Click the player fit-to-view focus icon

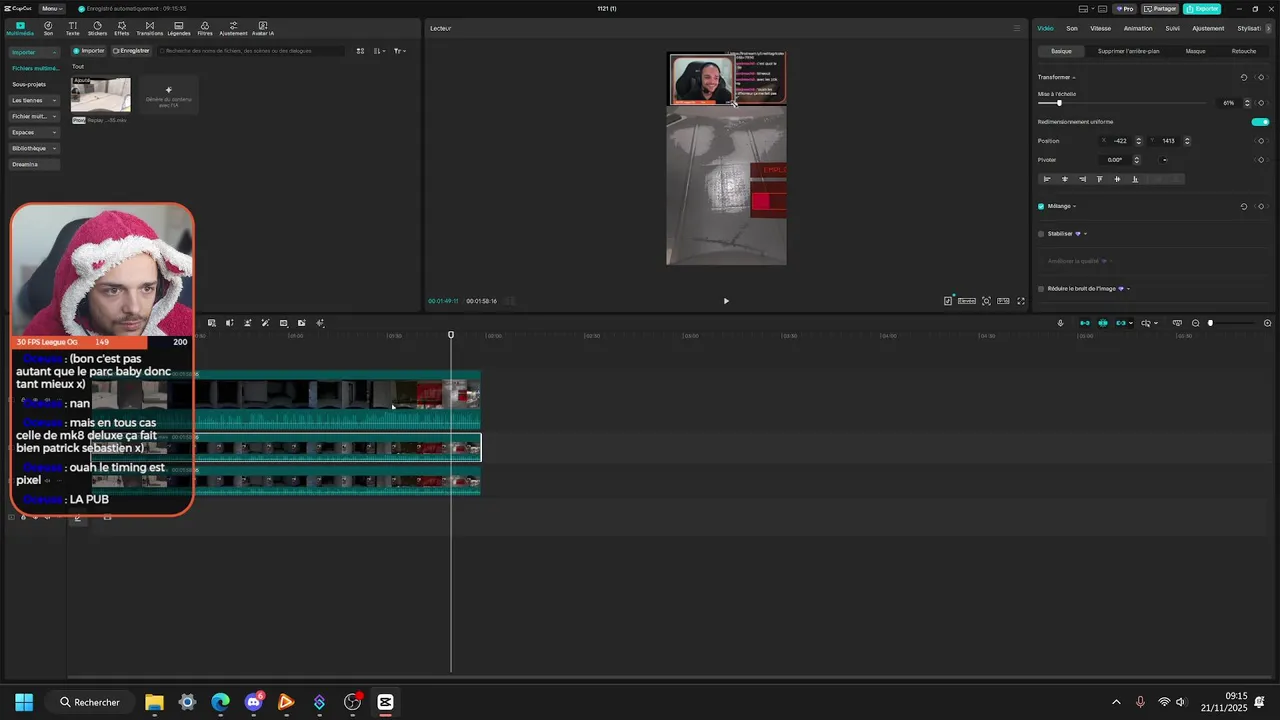(986, 301)
